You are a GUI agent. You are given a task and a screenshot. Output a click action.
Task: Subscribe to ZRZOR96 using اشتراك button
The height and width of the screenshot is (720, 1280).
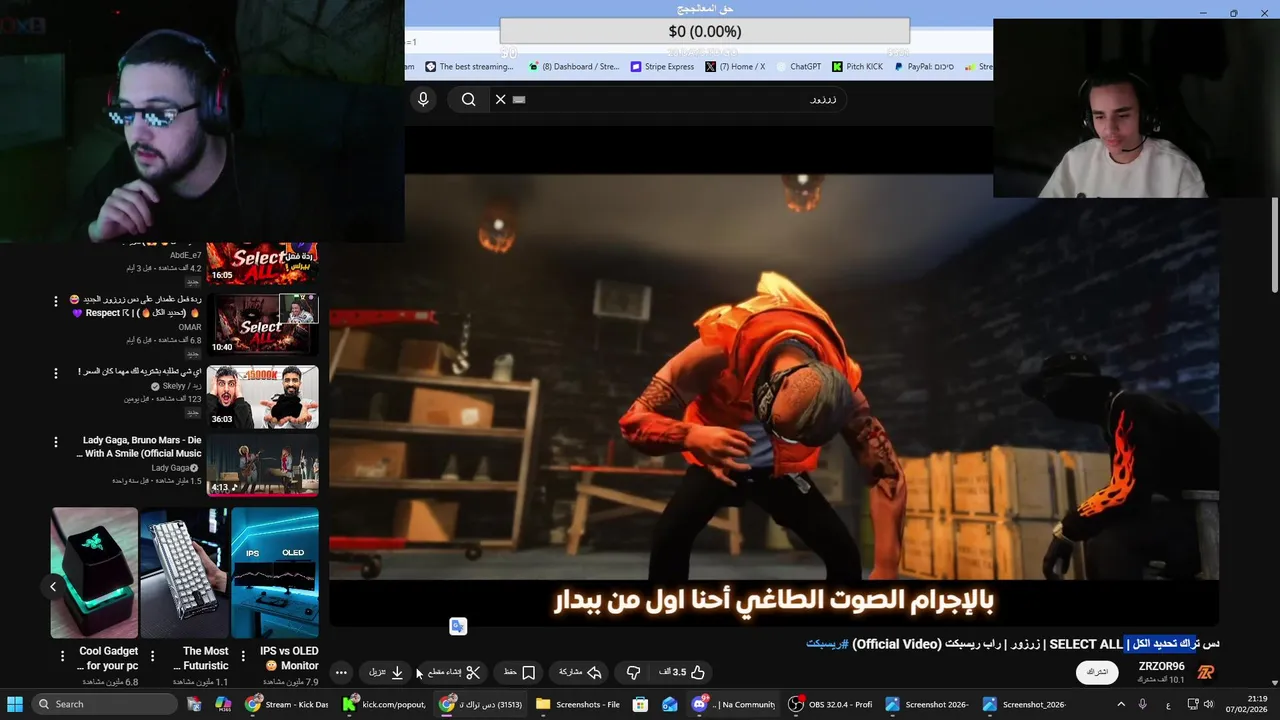[x=1097, y=672]
